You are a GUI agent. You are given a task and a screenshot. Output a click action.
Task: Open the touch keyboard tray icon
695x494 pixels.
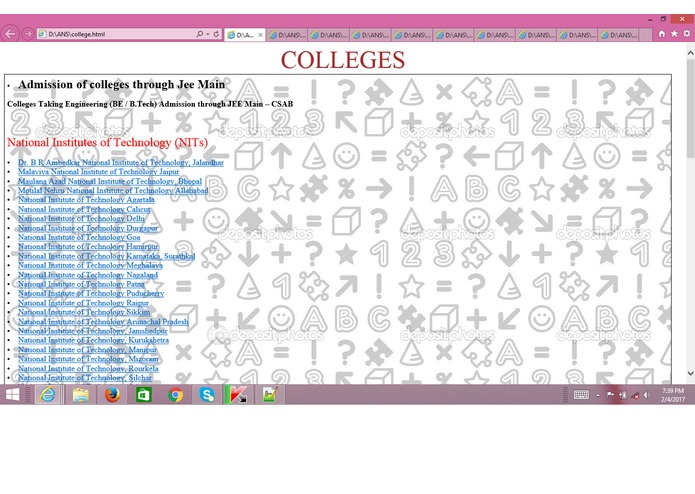(581, 395)
